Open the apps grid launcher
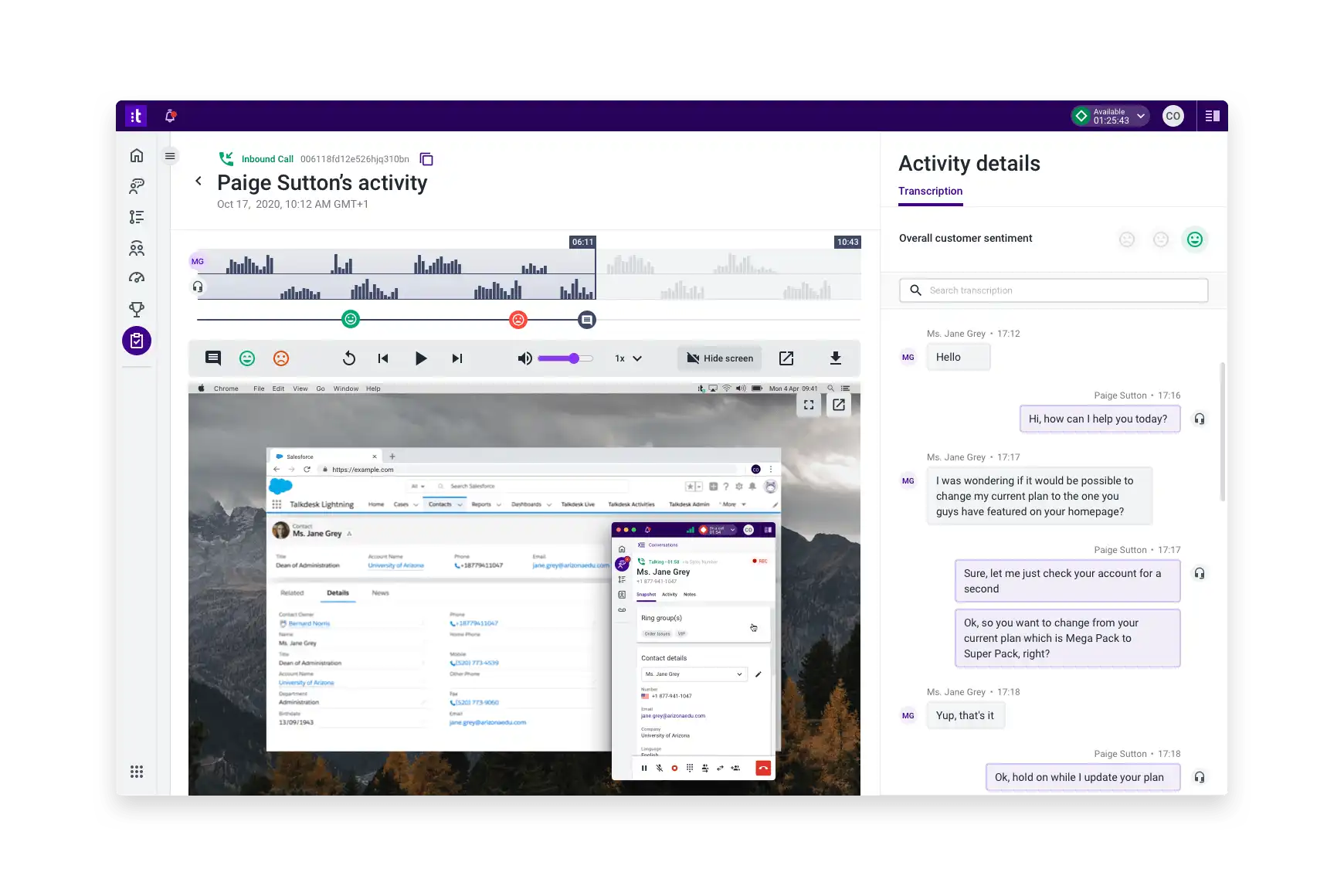1344x896 pixels. [137, 772]
